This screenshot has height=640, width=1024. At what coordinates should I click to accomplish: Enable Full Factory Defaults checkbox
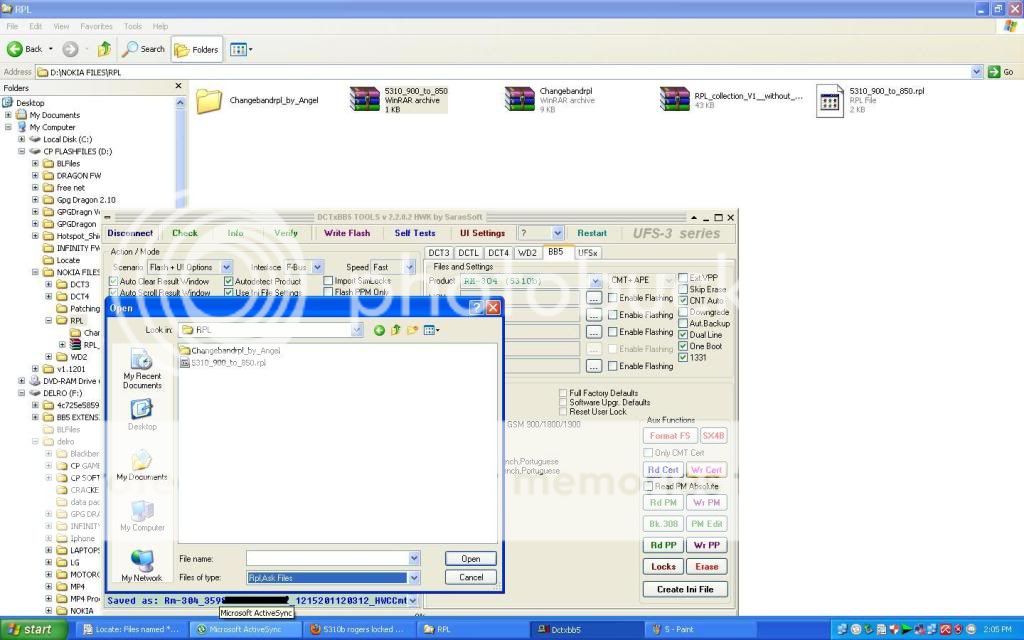pos(563,393)
